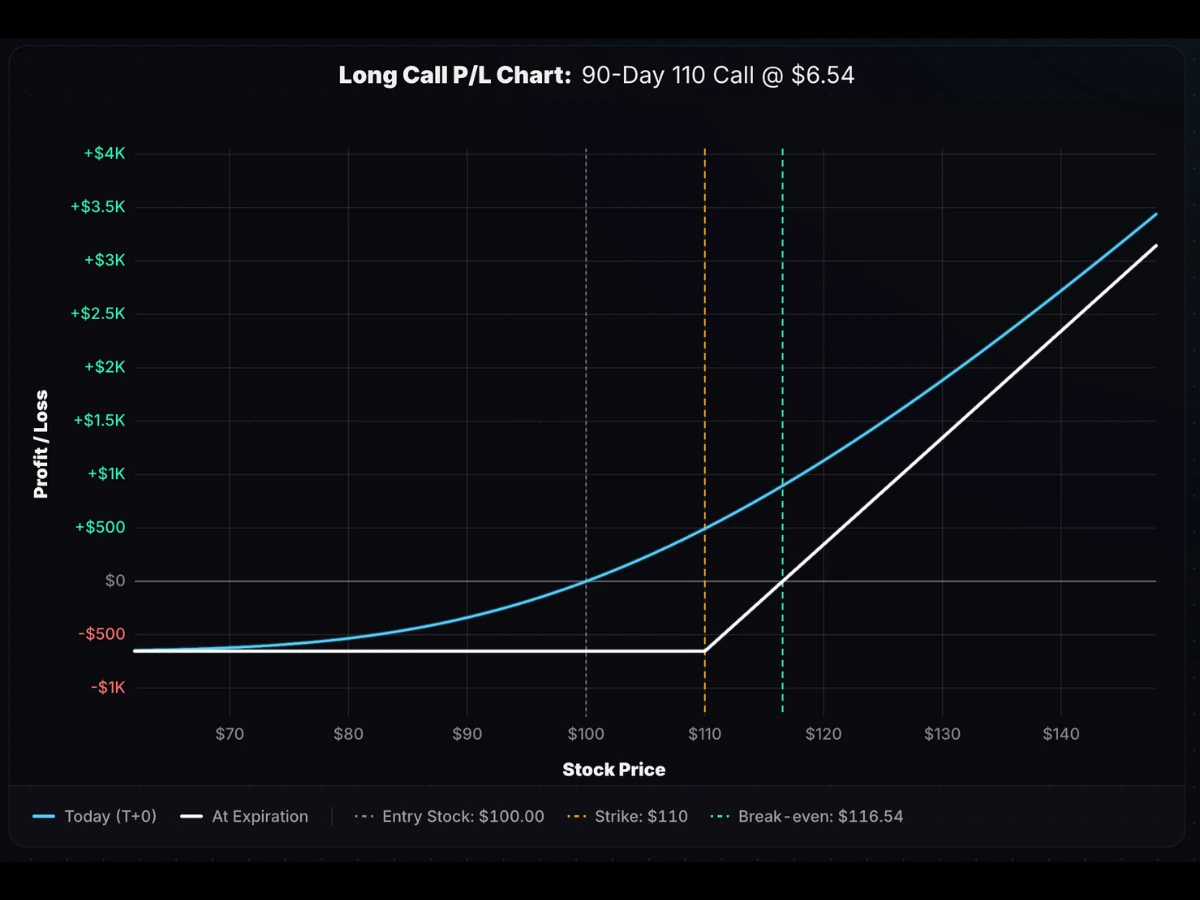Screen dimensions: 1200x900
Task: Click the $140 tick label on the x-axis
Action: point(1061,733)
